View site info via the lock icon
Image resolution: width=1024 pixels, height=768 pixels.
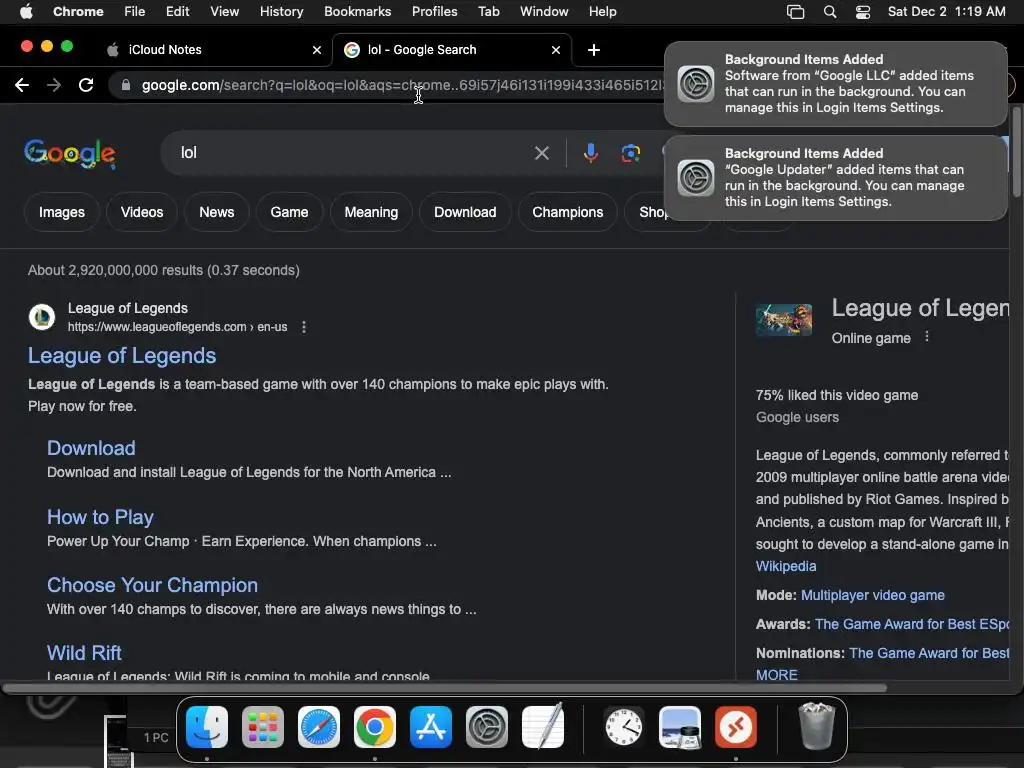click(126, 85)
